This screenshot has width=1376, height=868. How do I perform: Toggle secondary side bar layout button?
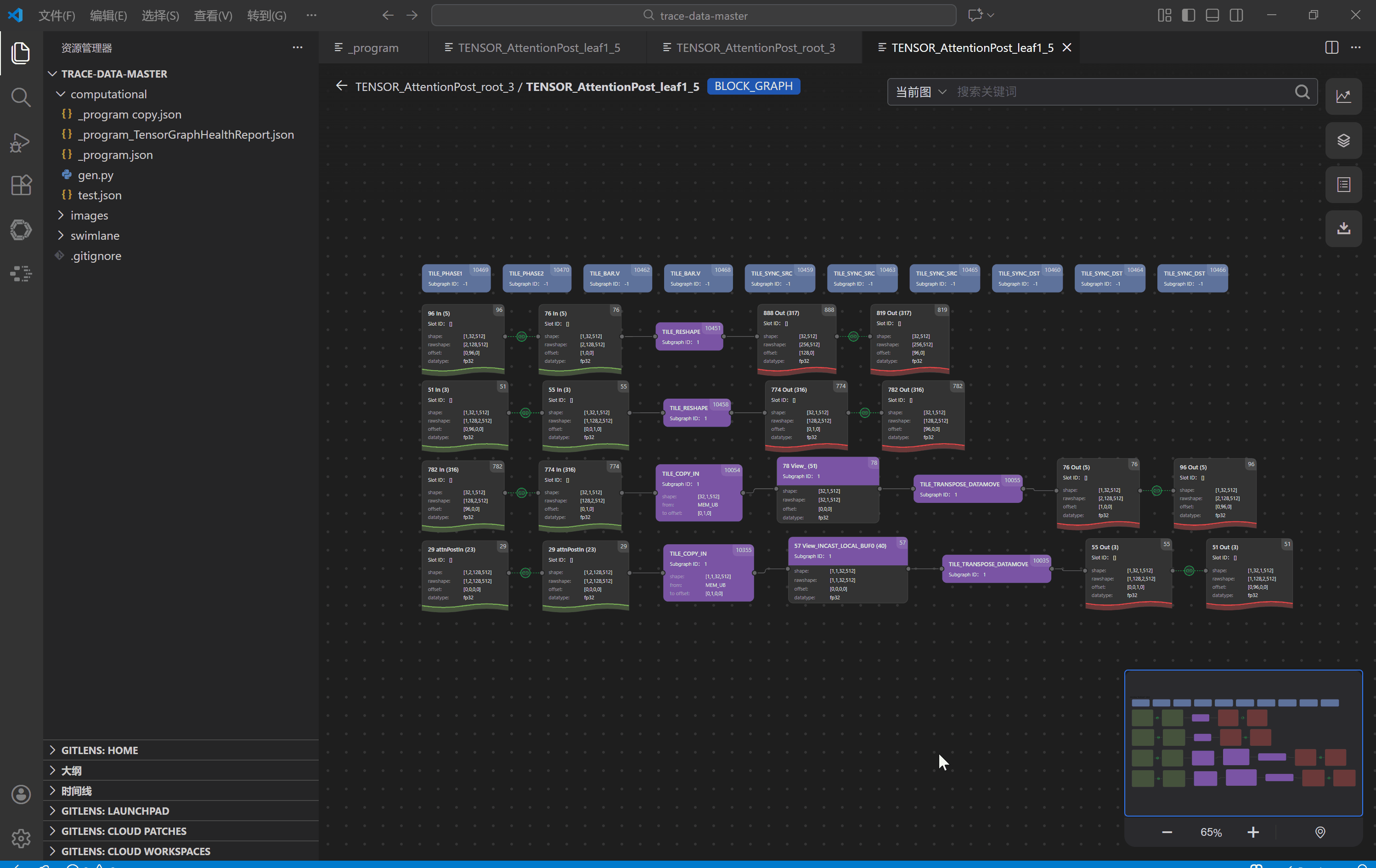pyautogui.click(x=1236, y=16)
